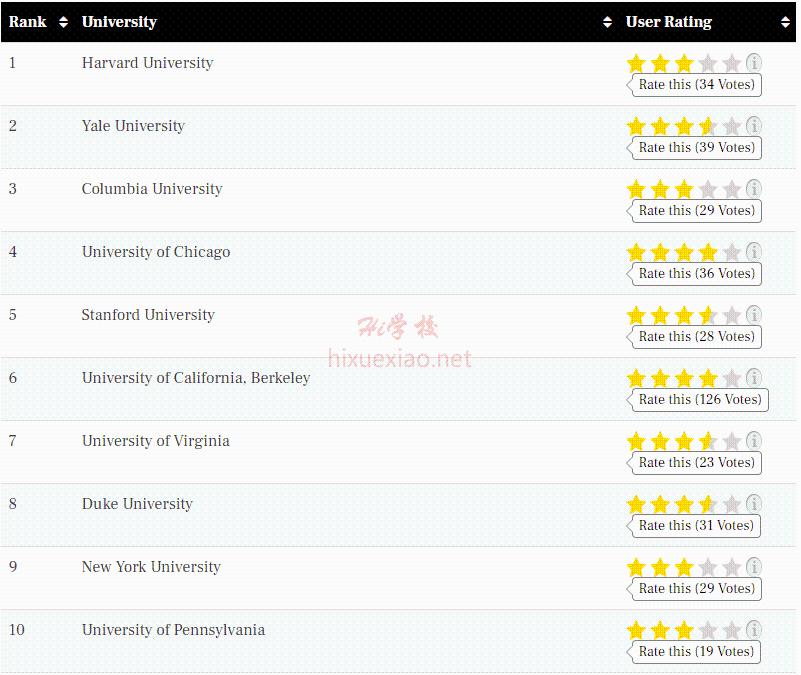
Task: Give Harvard University a five-star rating
Action: coord(732,63)
